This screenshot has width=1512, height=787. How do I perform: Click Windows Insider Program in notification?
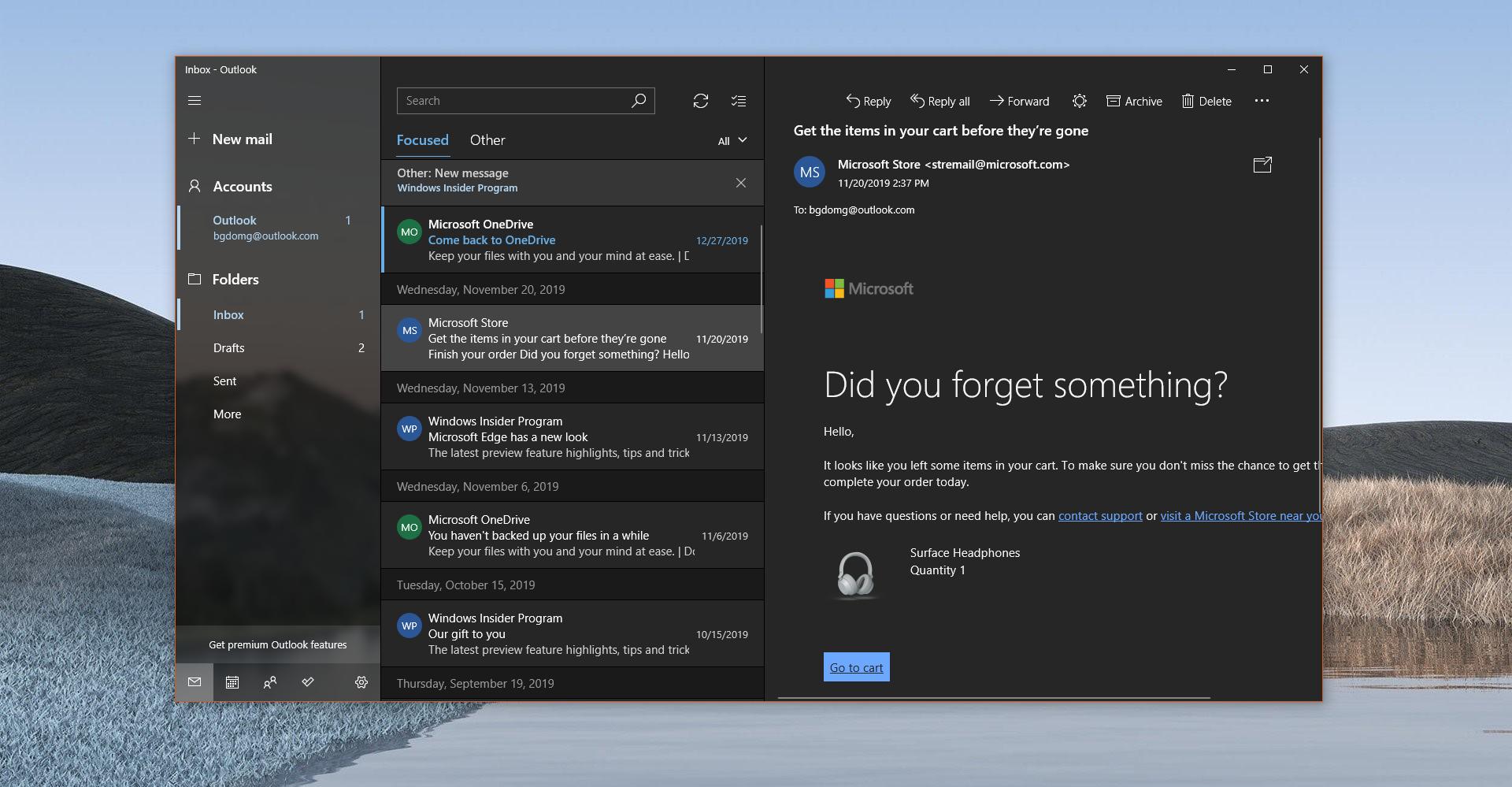click(x=457, y=188)
